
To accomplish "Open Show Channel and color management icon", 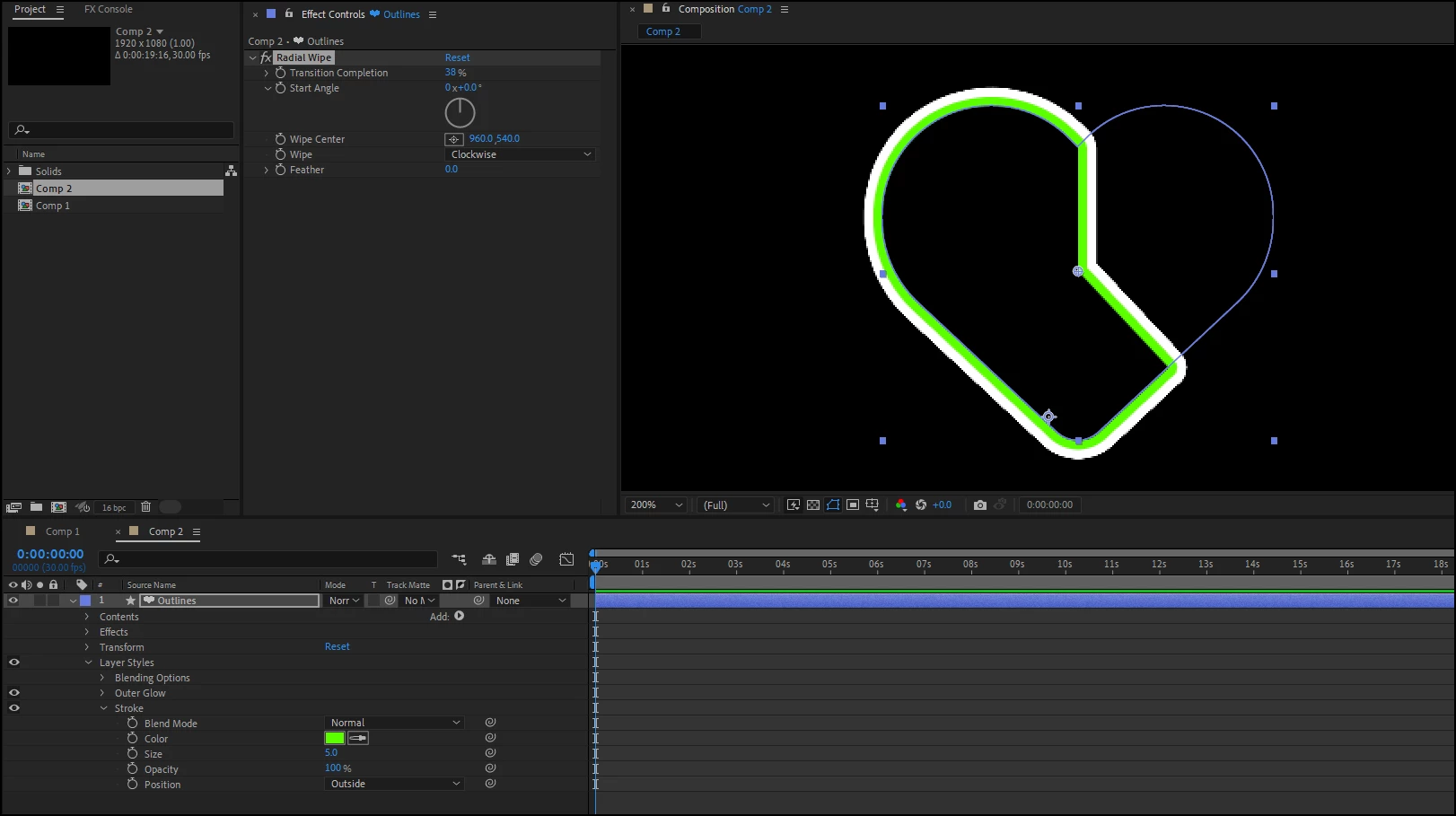I will pyautogui.click(x=901, y=505).
